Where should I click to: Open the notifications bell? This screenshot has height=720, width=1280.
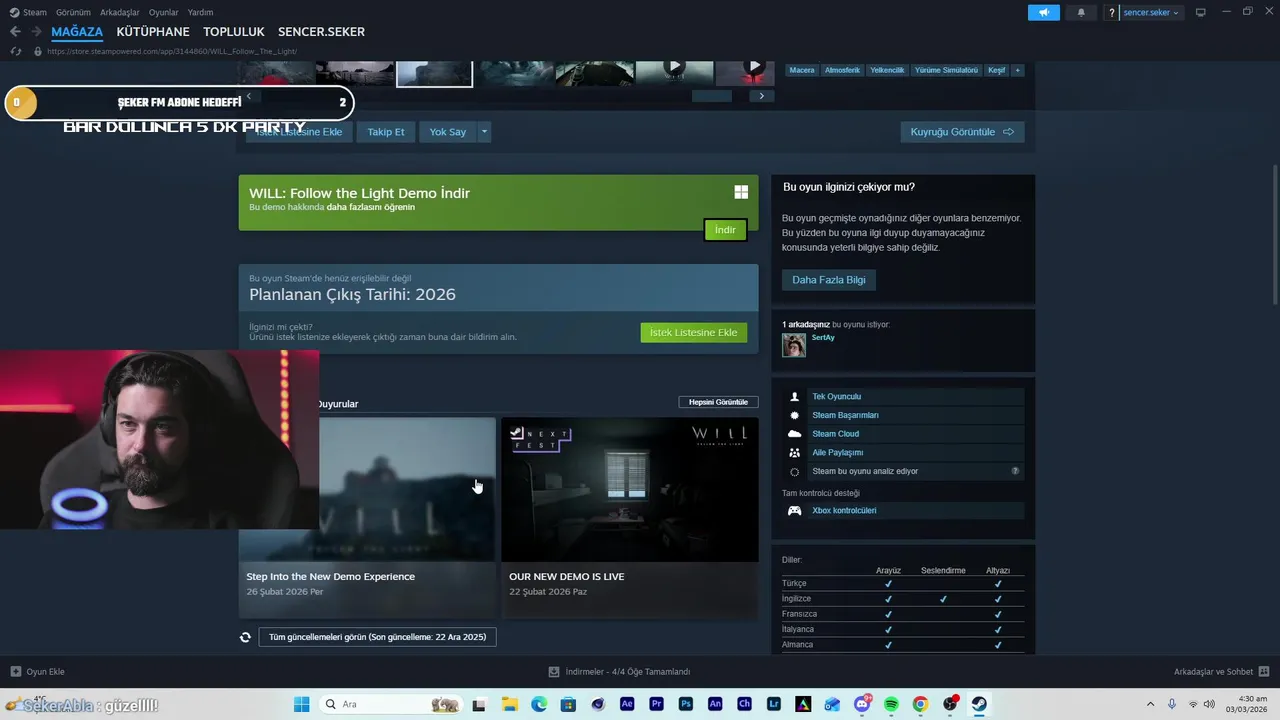pyautogui.click(x=1081, y=12)
